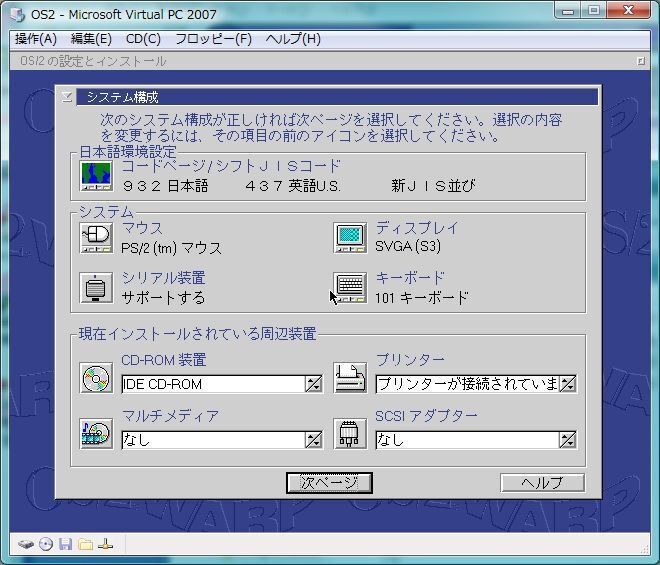Select the keyboard settings icon
This screenshot has width=660, height=565.
pos(350,288)
